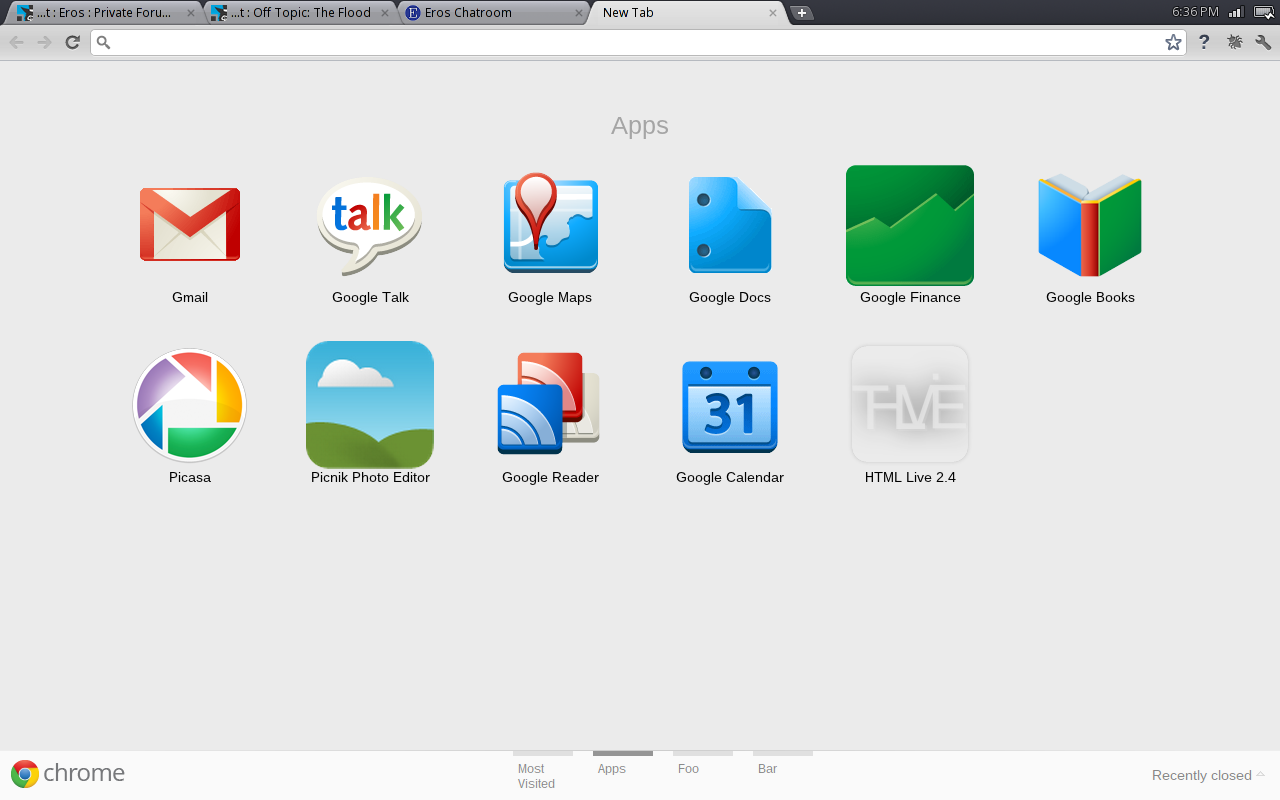Expand the Recently closed menu
Image resolution: width=1280 pixels, height=800 pixels.
[x=1208, y=775]
